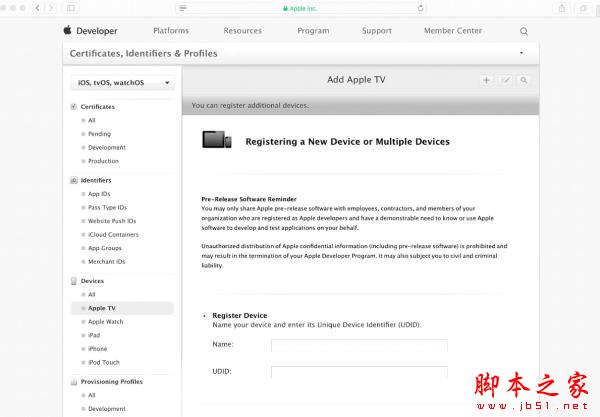The image size is (600, 417).
Task: Click the search icon beside edit icon
Action: click(523, 80)
